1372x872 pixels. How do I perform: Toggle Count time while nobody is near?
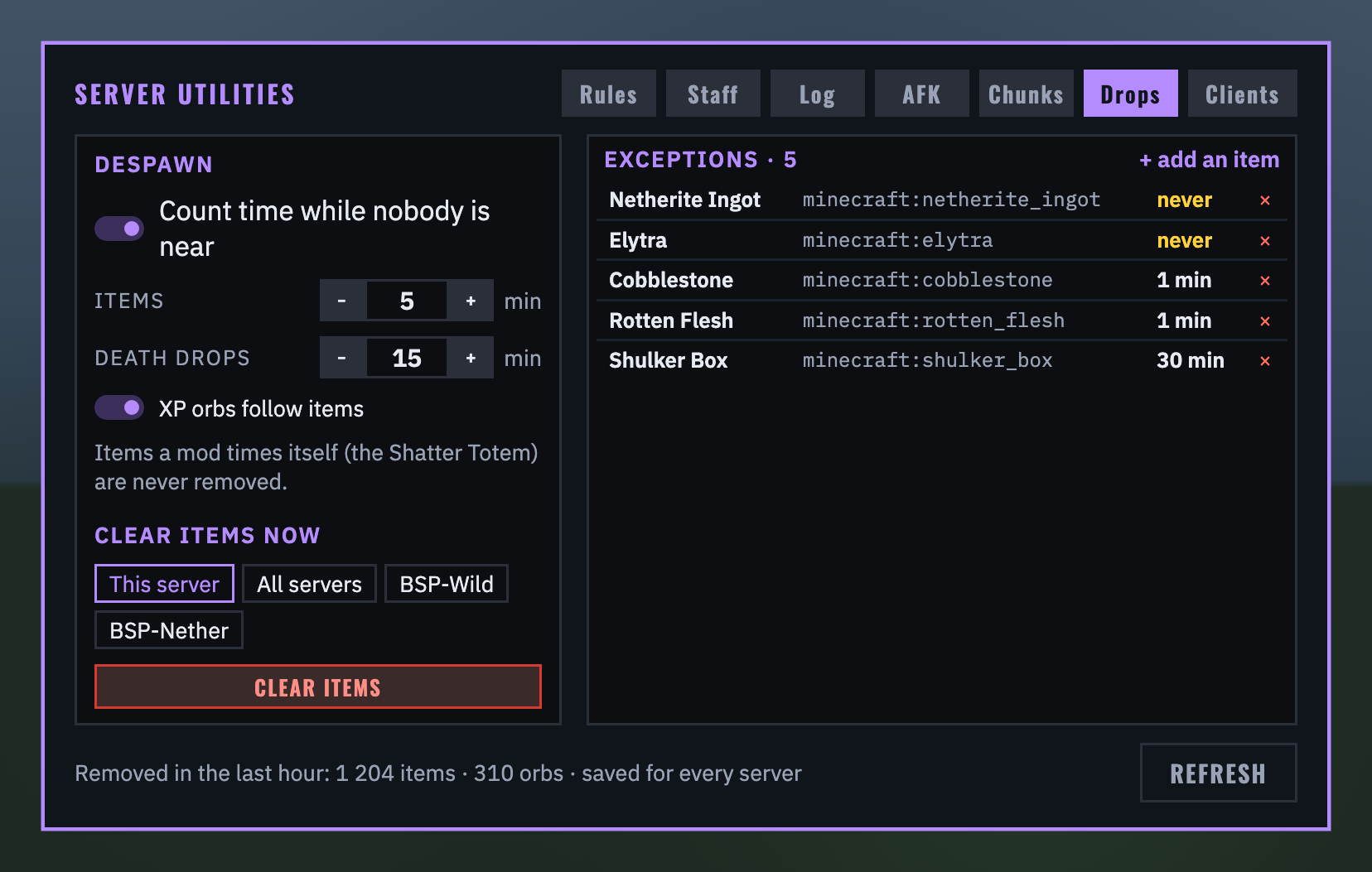coord(119,229)
